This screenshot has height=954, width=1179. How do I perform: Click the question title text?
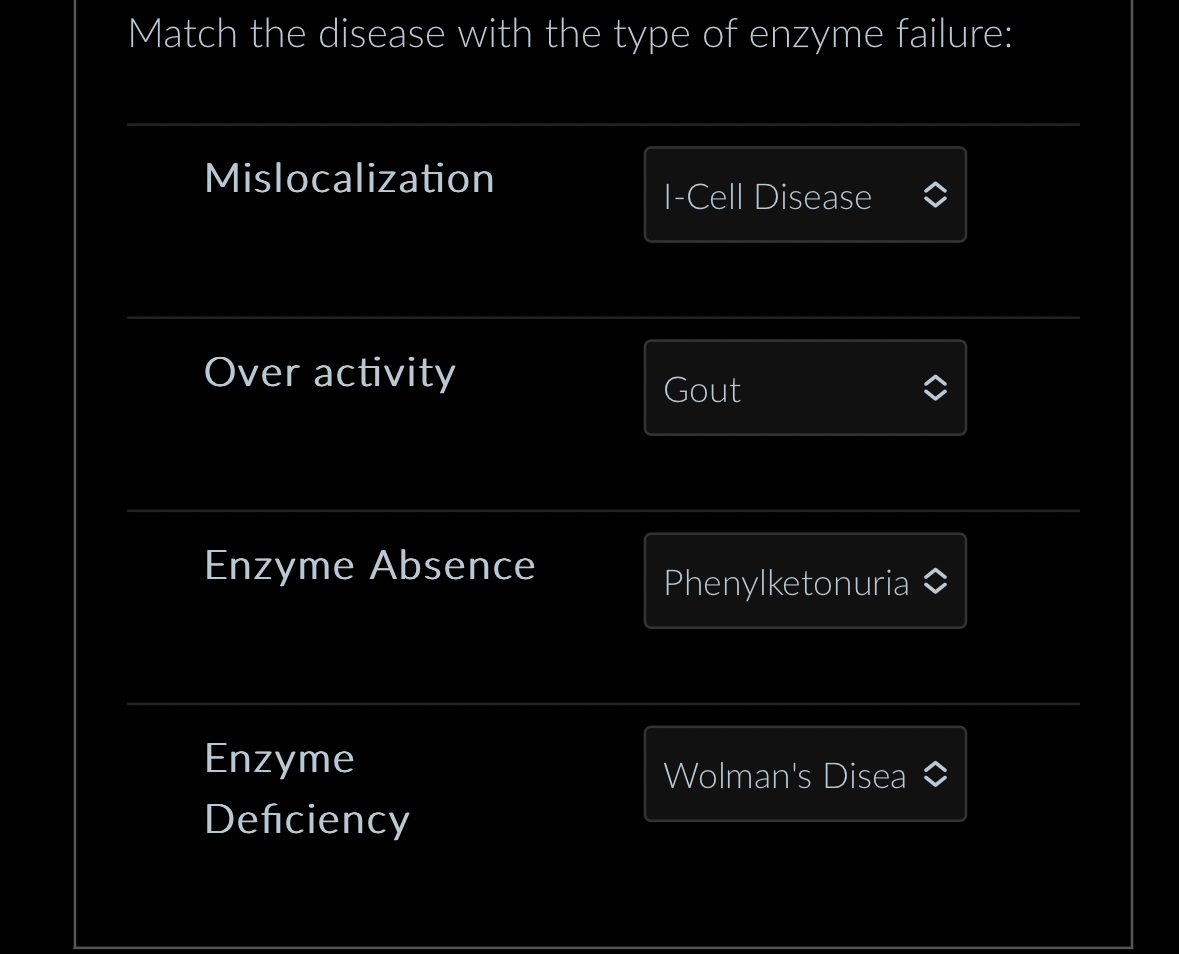tap(571, 32)
